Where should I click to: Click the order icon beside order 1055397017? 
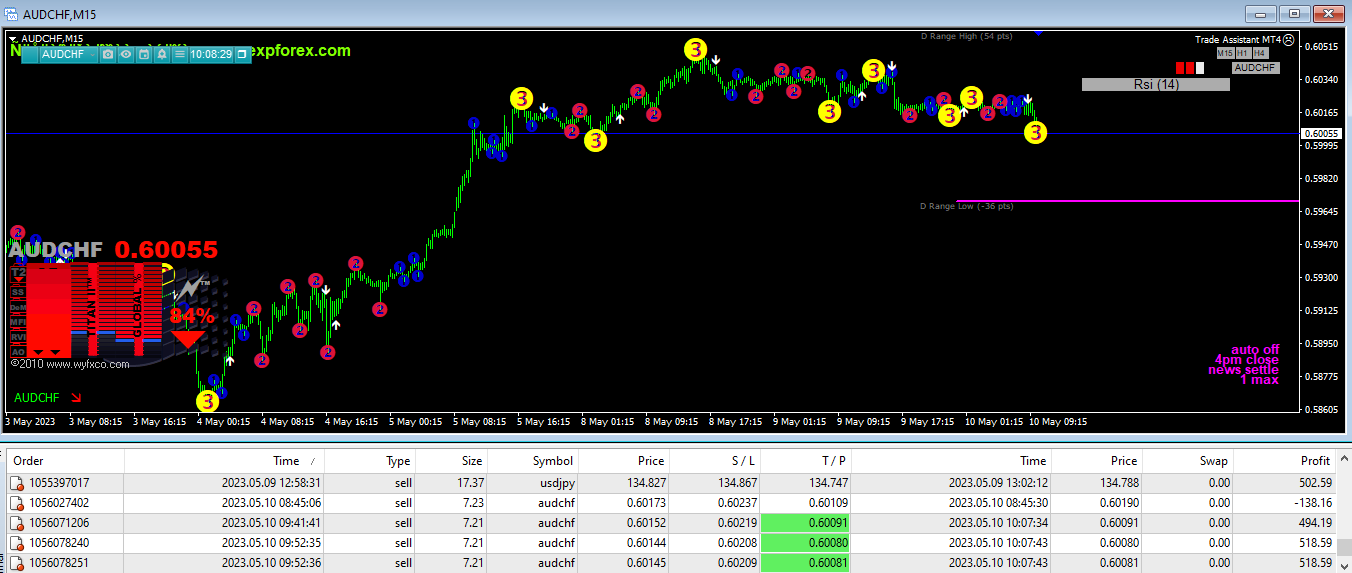click(x=16, y=483)
